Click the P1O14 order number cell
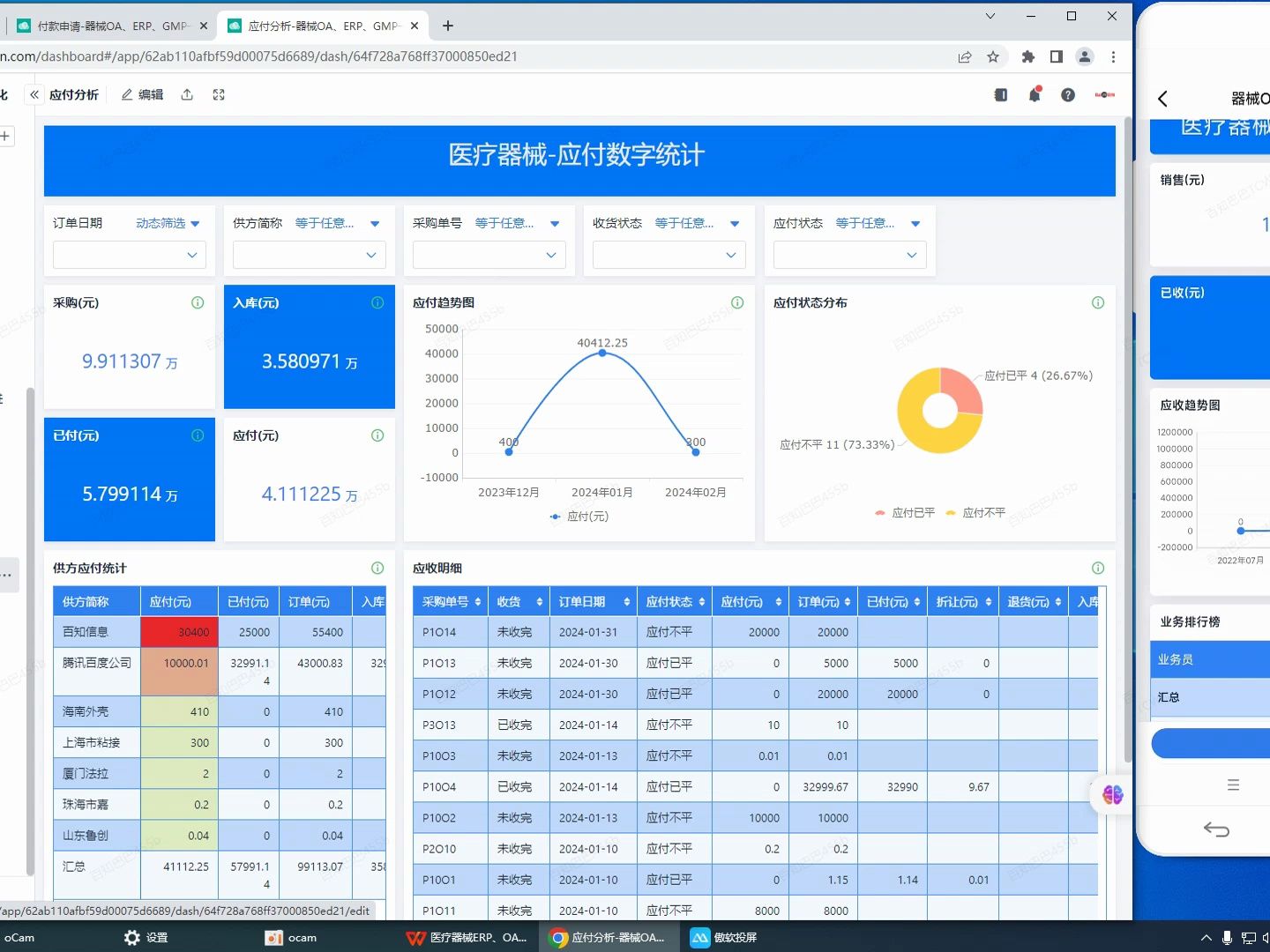The width and height of the screenshot is (1270, 952). 450,632
